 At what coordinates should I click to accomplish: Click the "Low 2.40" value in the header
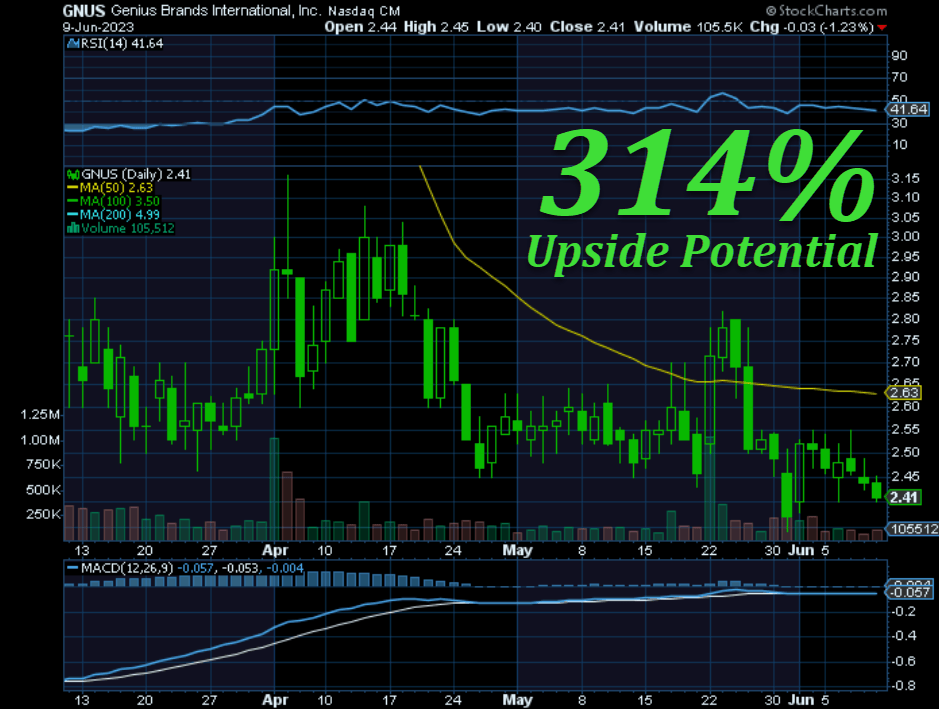tap(509, 27)
